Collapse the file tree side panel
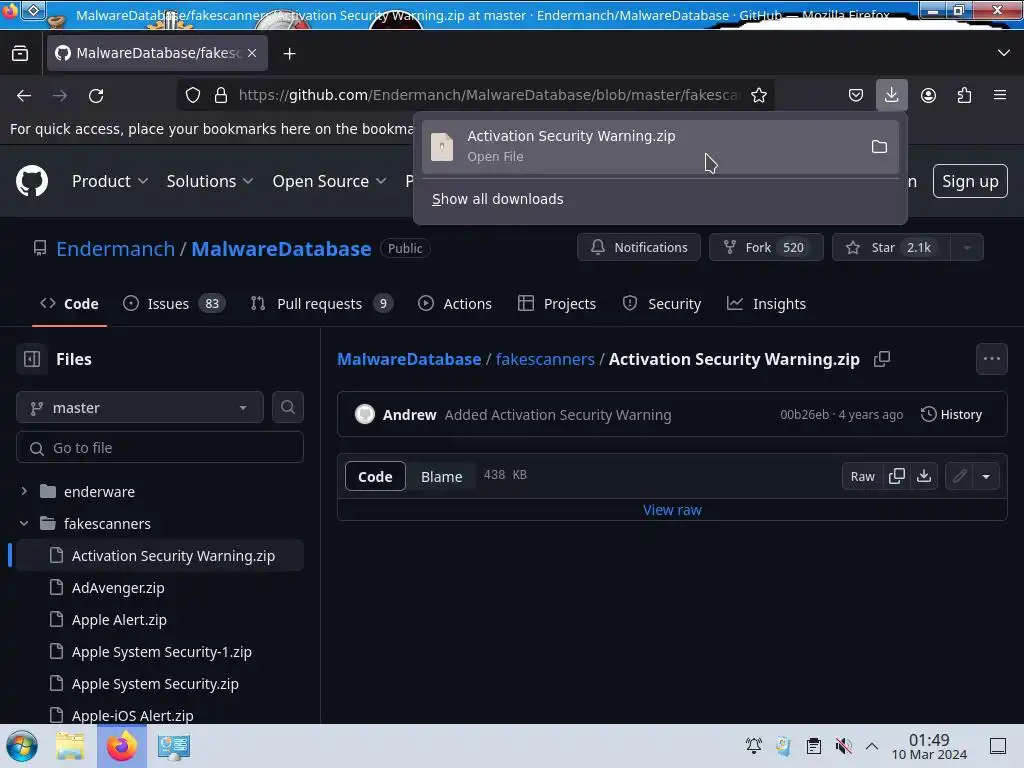This screenshot has height=768, width=1024. pyautogui.click(x=32, y=359)
